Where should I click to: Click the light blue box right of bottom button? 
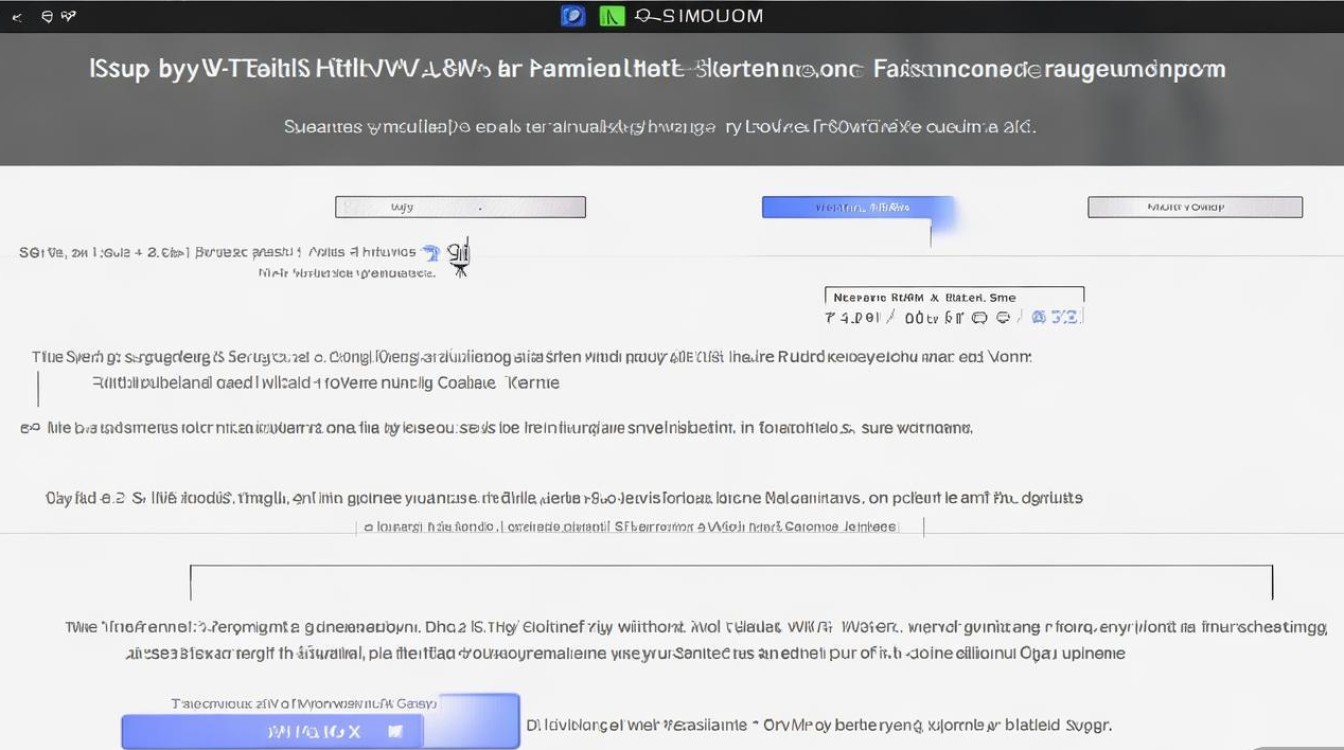coord(471,720)
